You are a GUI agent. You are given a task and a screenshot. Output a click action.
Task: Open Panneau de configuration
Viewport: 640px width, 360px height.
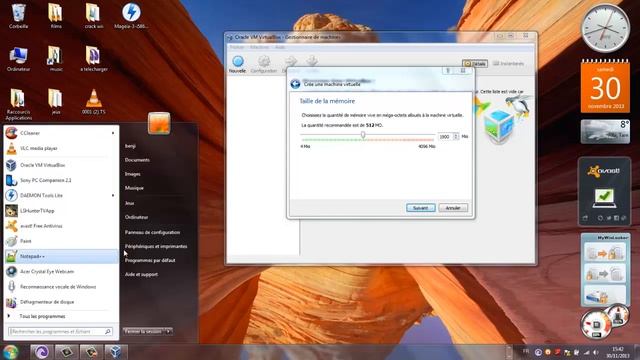[152, 232]
